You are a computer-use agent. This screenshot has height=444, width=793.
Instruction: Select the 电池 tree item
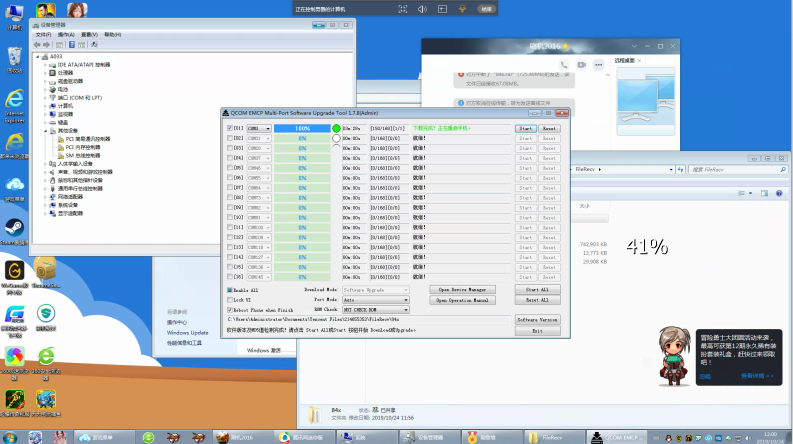[63, 90]
